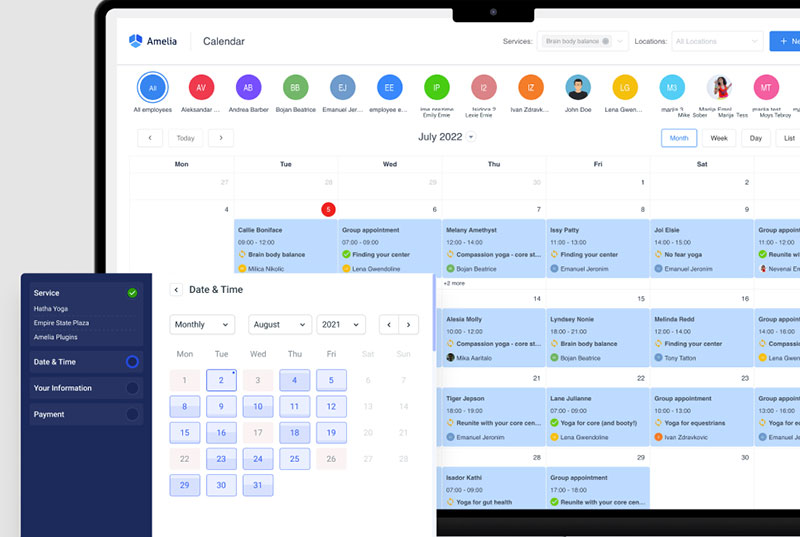Click Amelia Plugins text in sidebar
The height and width of the screenshot is (537, 800).
click(56, 337)
